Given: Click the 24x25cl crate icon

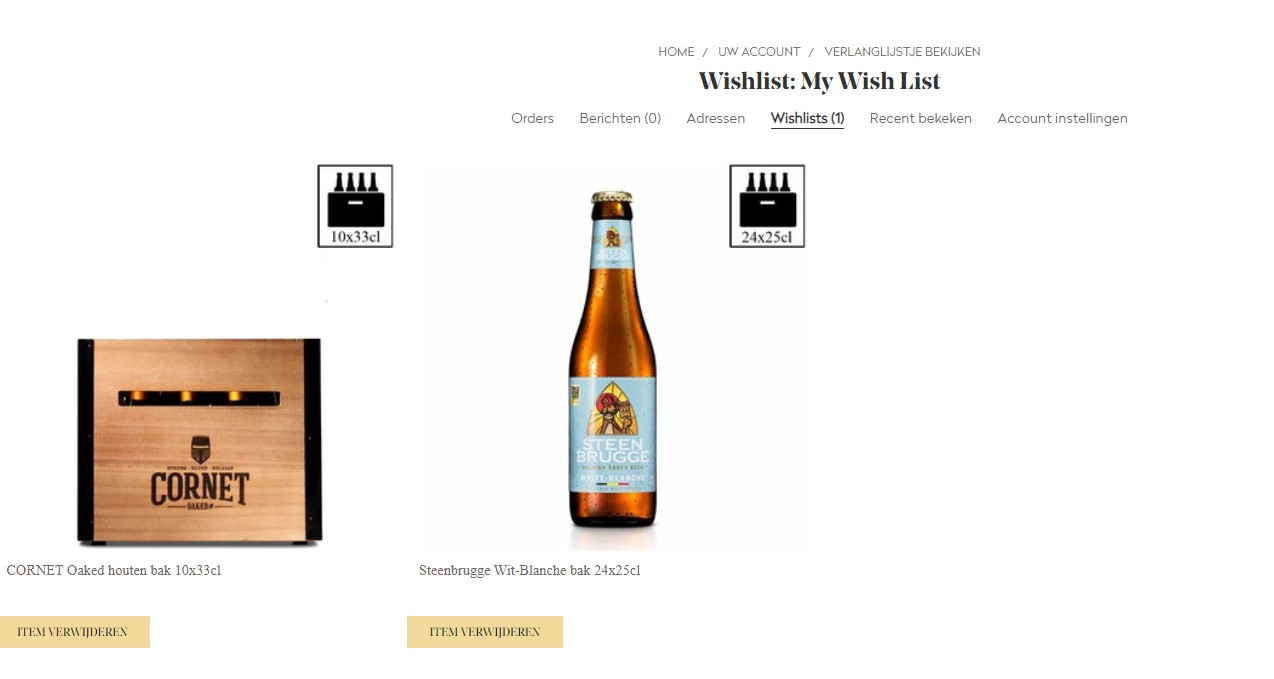Looking at the screenshot, I should click(767, 206).
